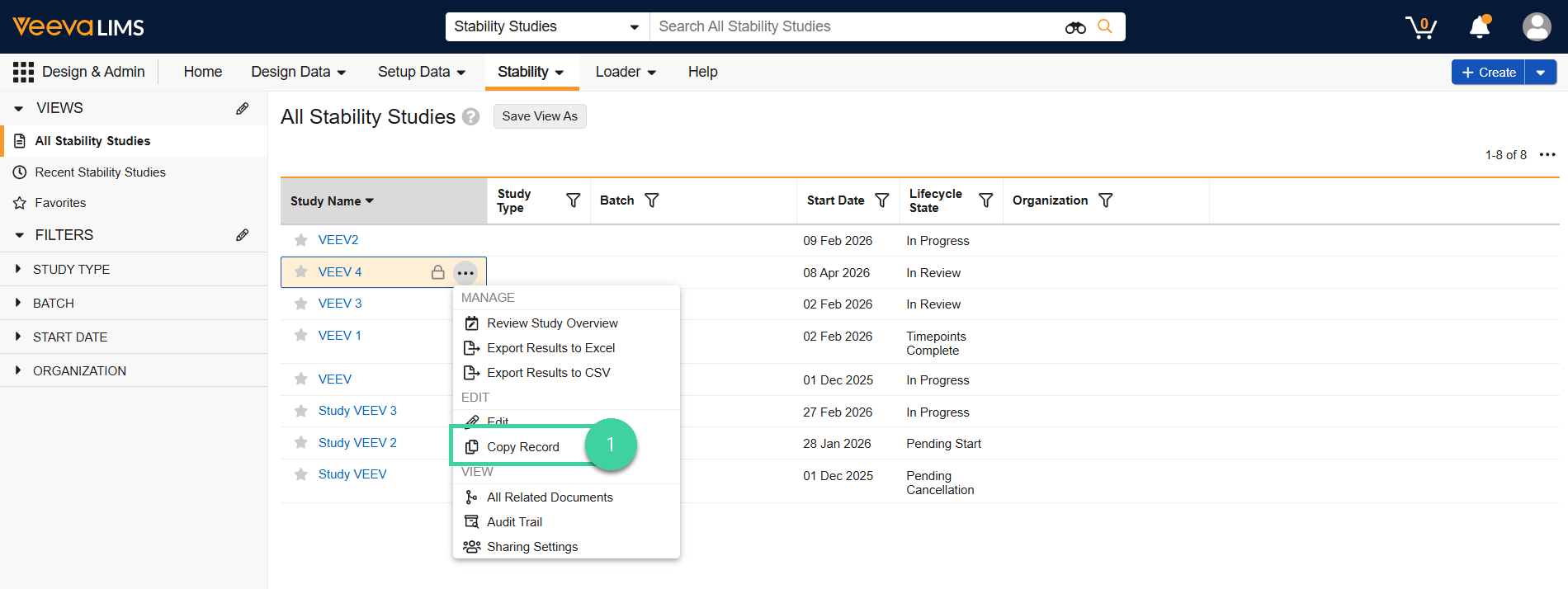Toggle favorite star for Study VEEV 3
This screenshot has width=1568, height=589.
pos(301,411)
